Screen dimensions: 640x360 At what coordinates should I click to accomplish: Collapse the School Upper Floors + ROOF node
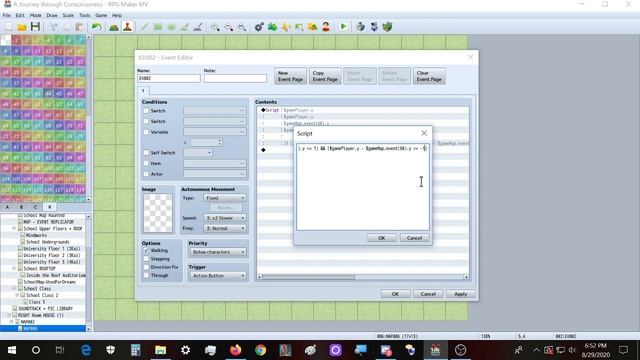click(x=14, y=229)
